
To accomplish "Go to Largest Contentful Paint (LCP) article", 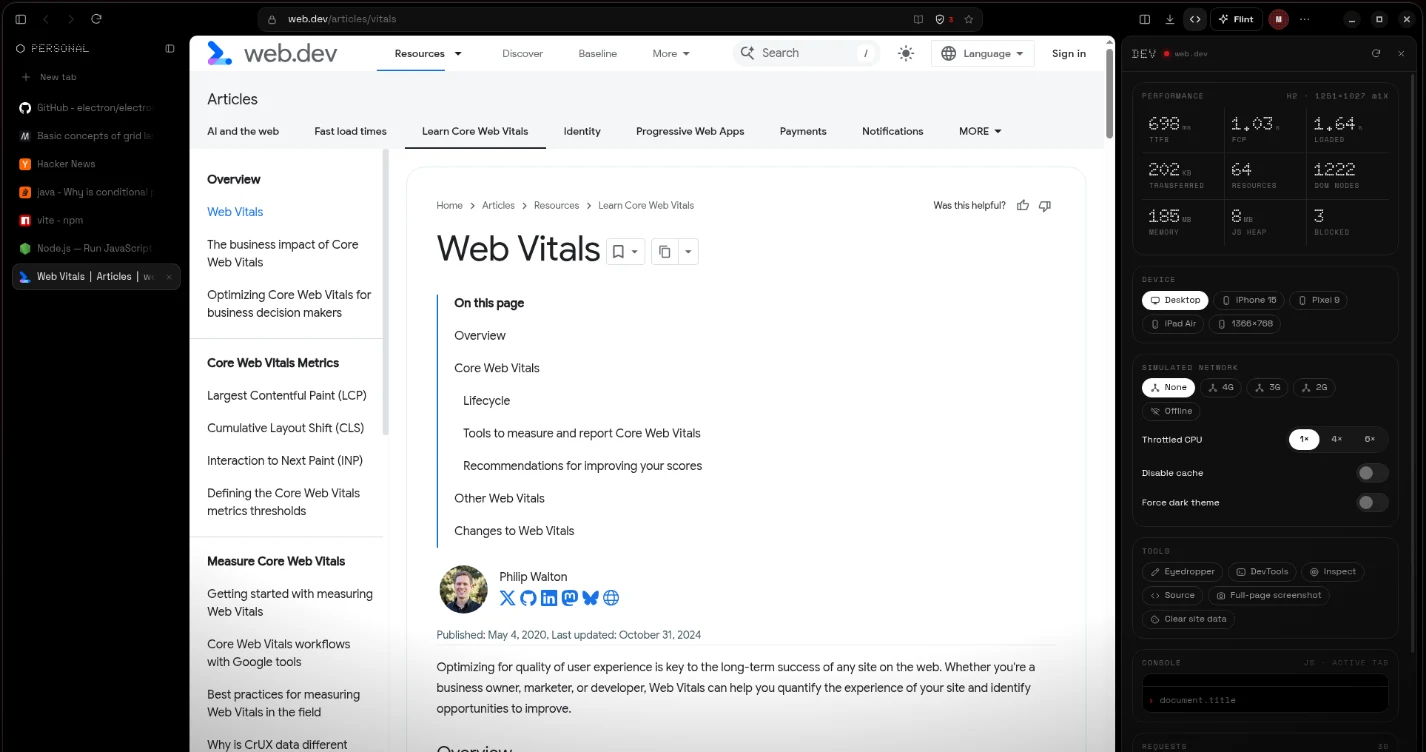I will [287, 396].
